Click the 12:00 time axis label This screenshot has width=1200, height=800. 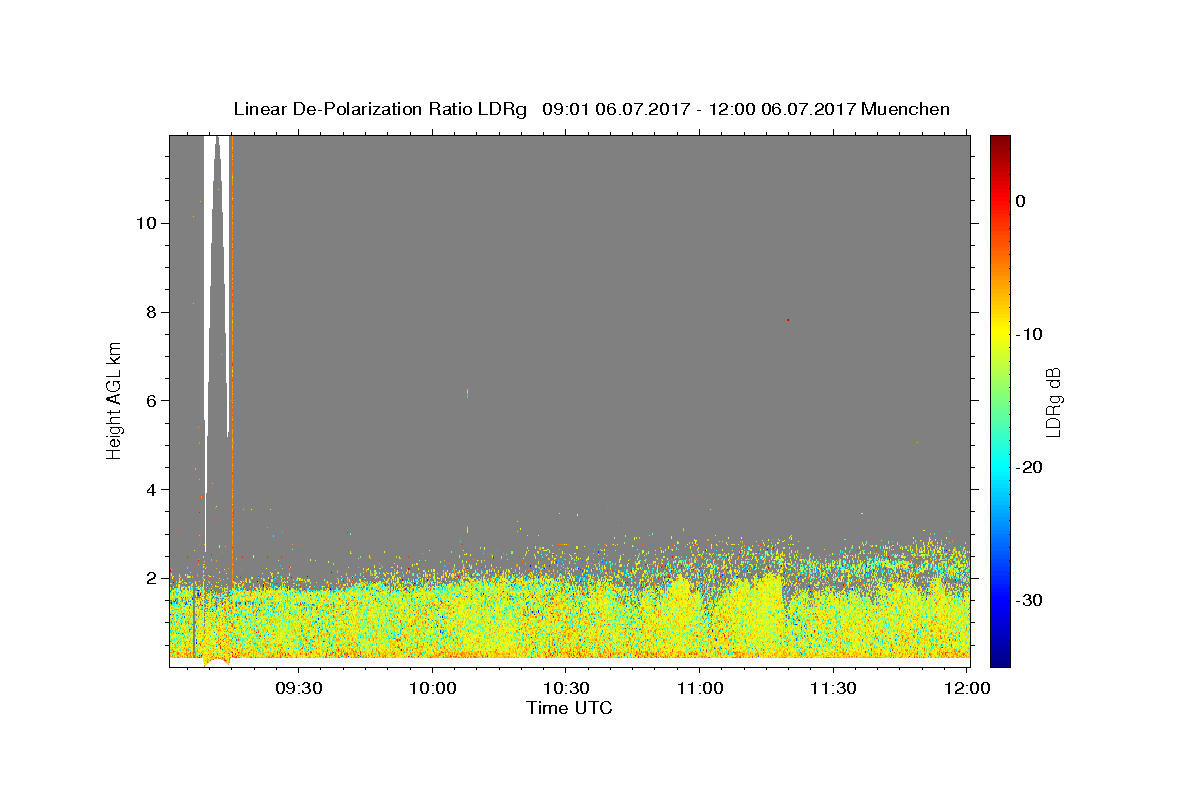pyautogui.click(x=967, y=689)
